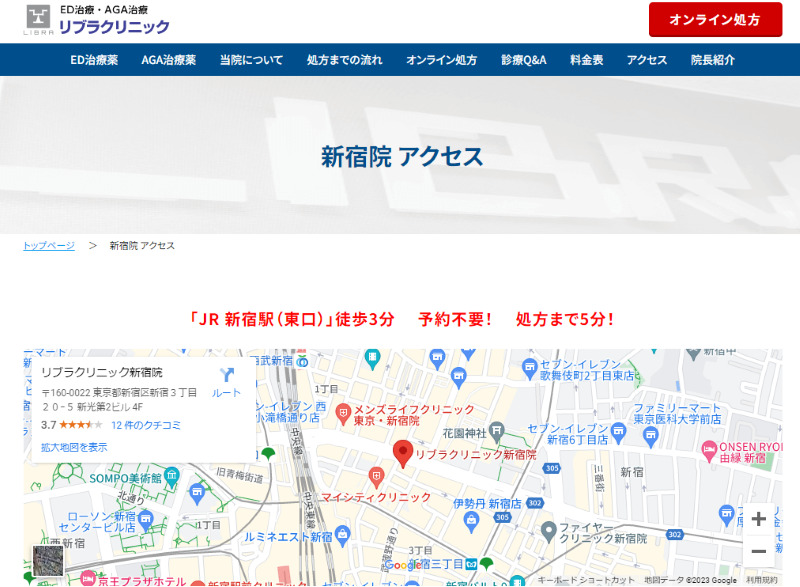Select the ルミネエスト新宿 shopping marker
Image resolution: width=800 pixels, height=587 pixels.
point(343,535)
